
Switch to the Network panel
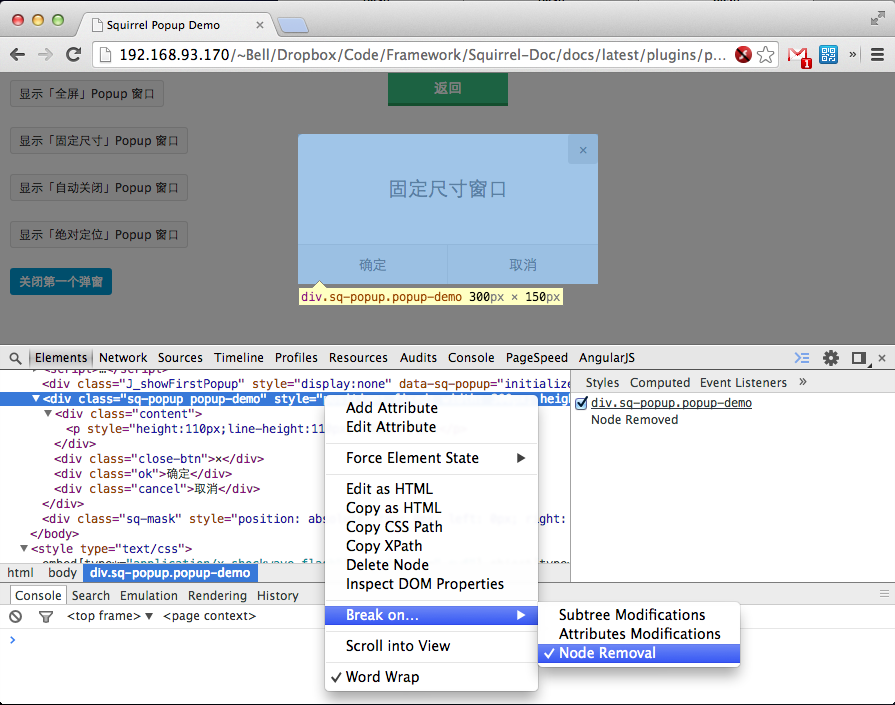coord(123,358)
